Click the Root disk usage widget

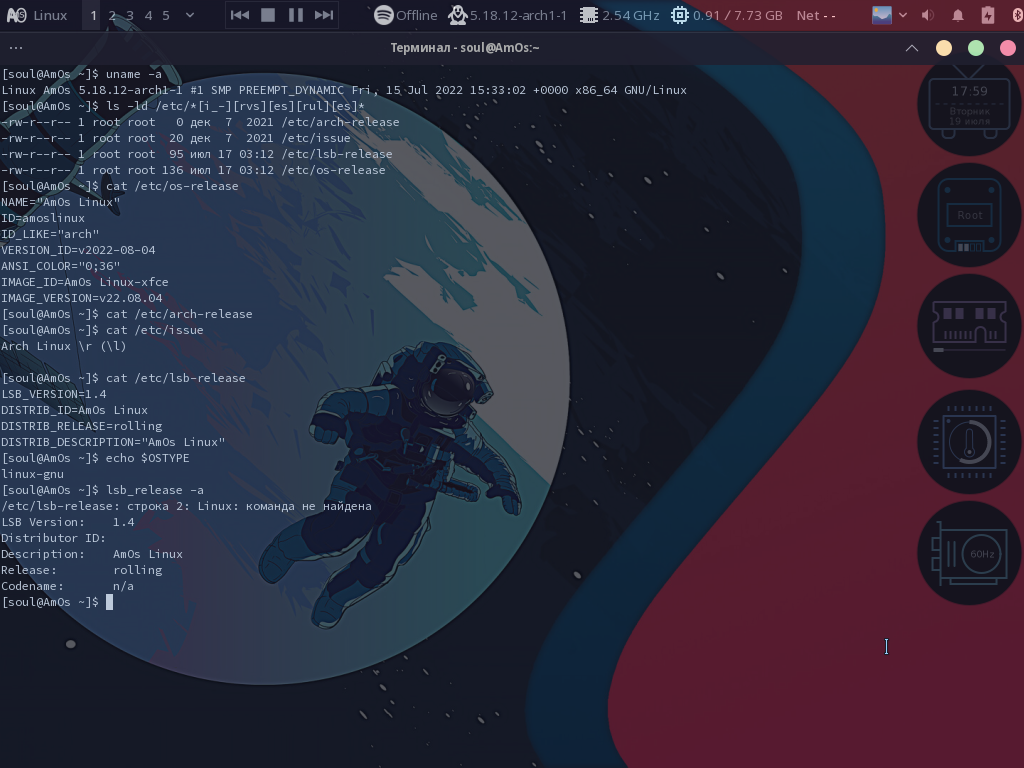969,215
